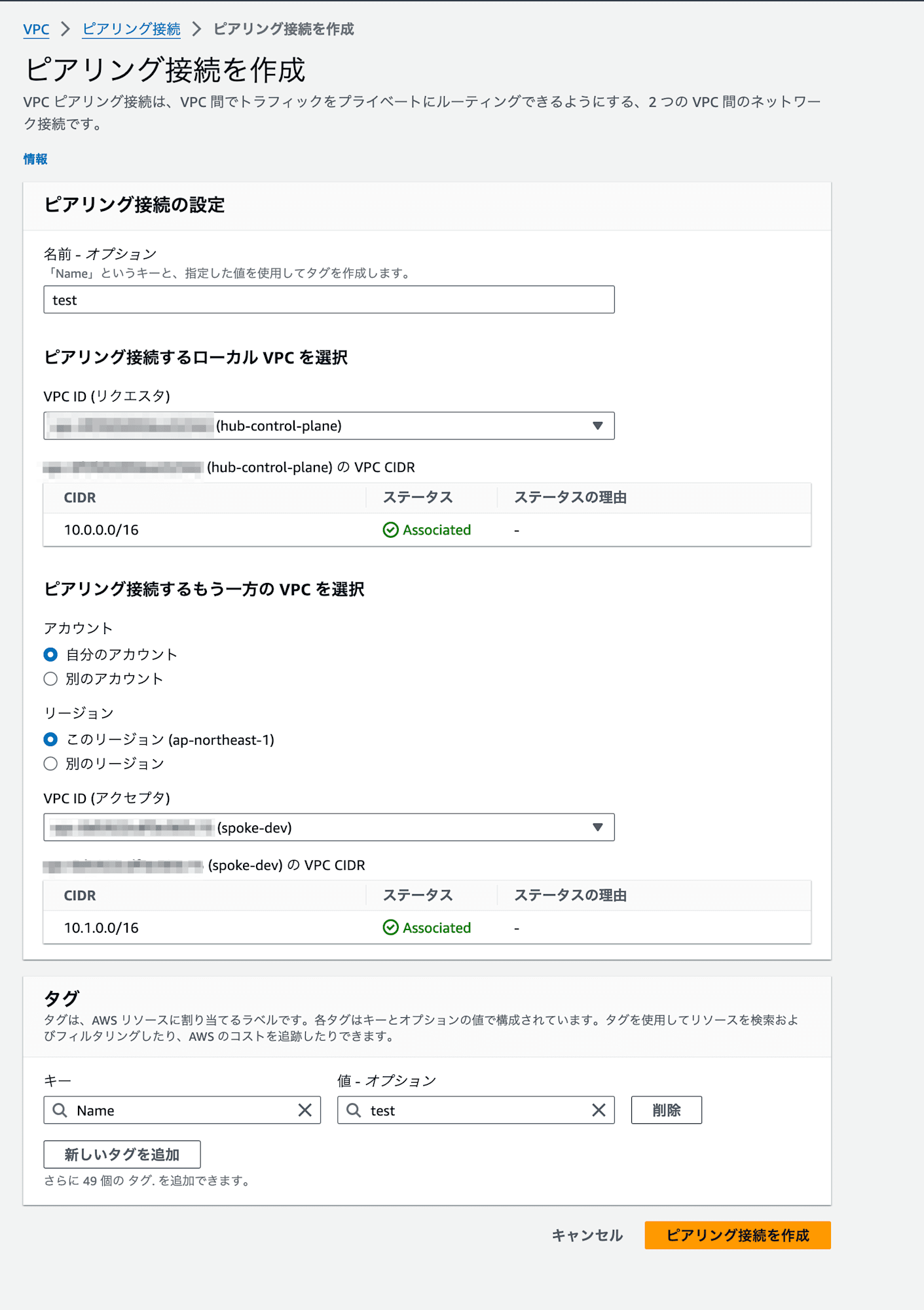Click ステータスの理由 header in spoke-dev table
Viewport: 924px width, 1310px height.
570,895
